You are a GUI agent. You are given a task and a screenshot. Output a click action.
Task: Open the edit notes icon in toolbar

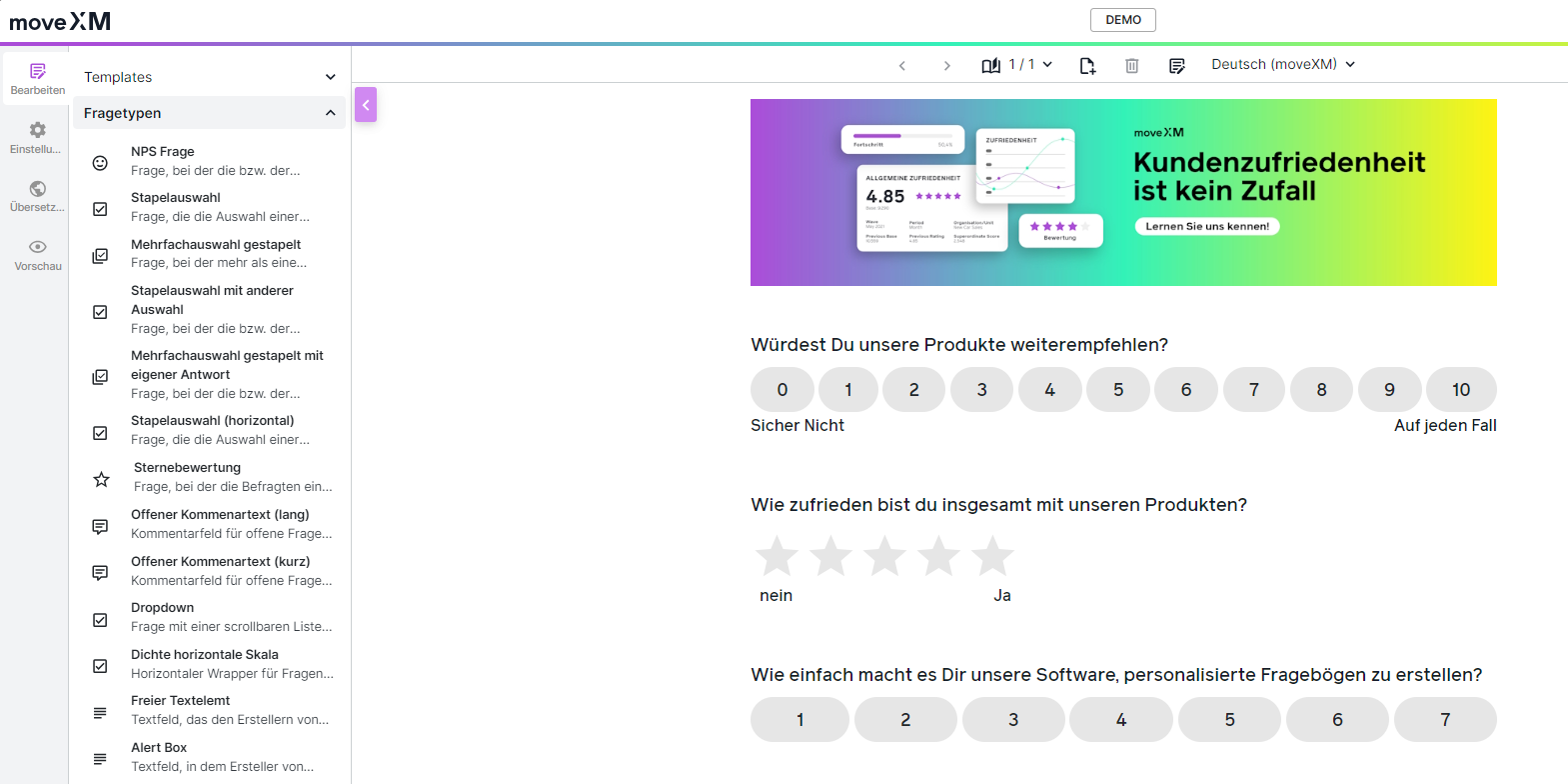point(1176,65)
